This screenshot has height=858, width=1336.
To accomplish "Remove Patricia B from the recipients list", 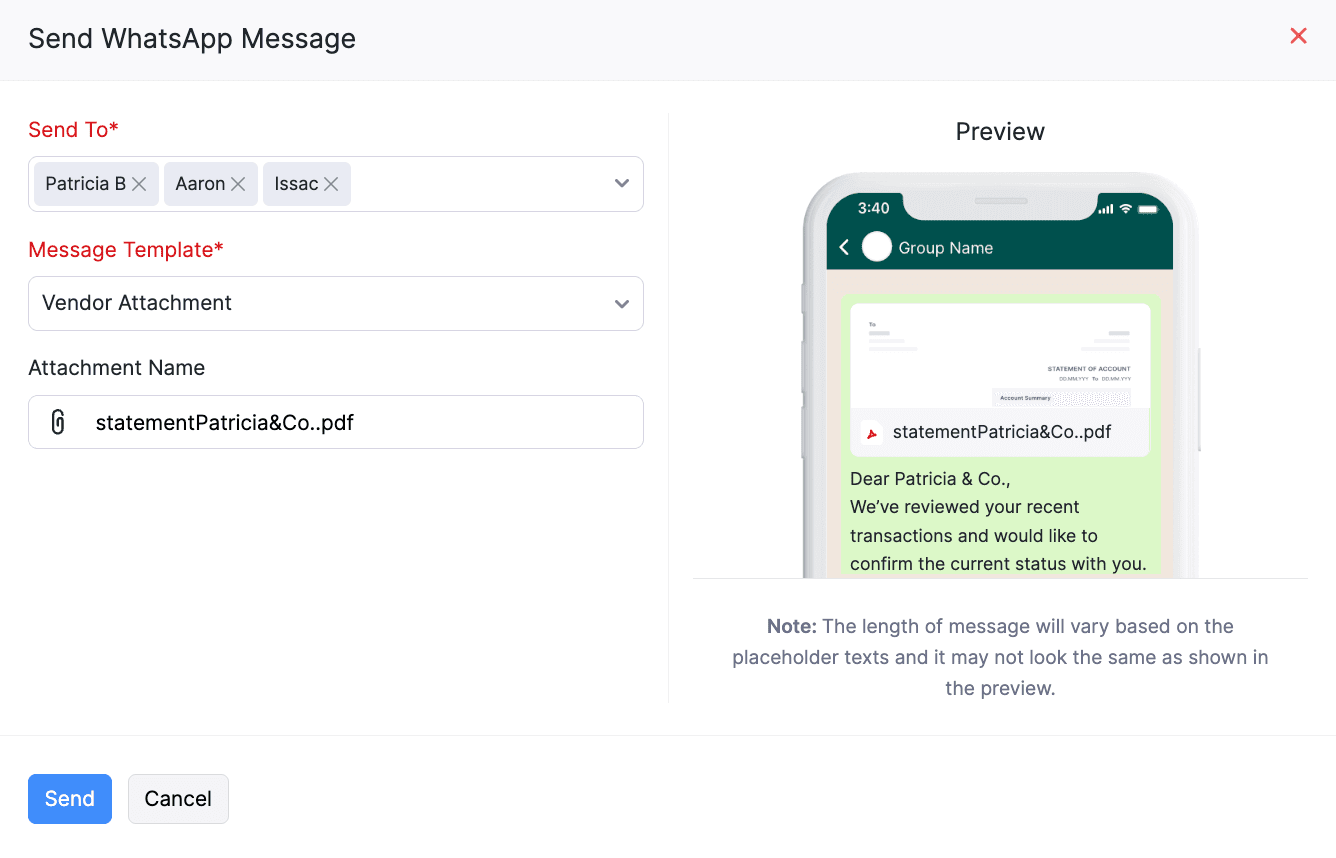I will tap(139, 183).
